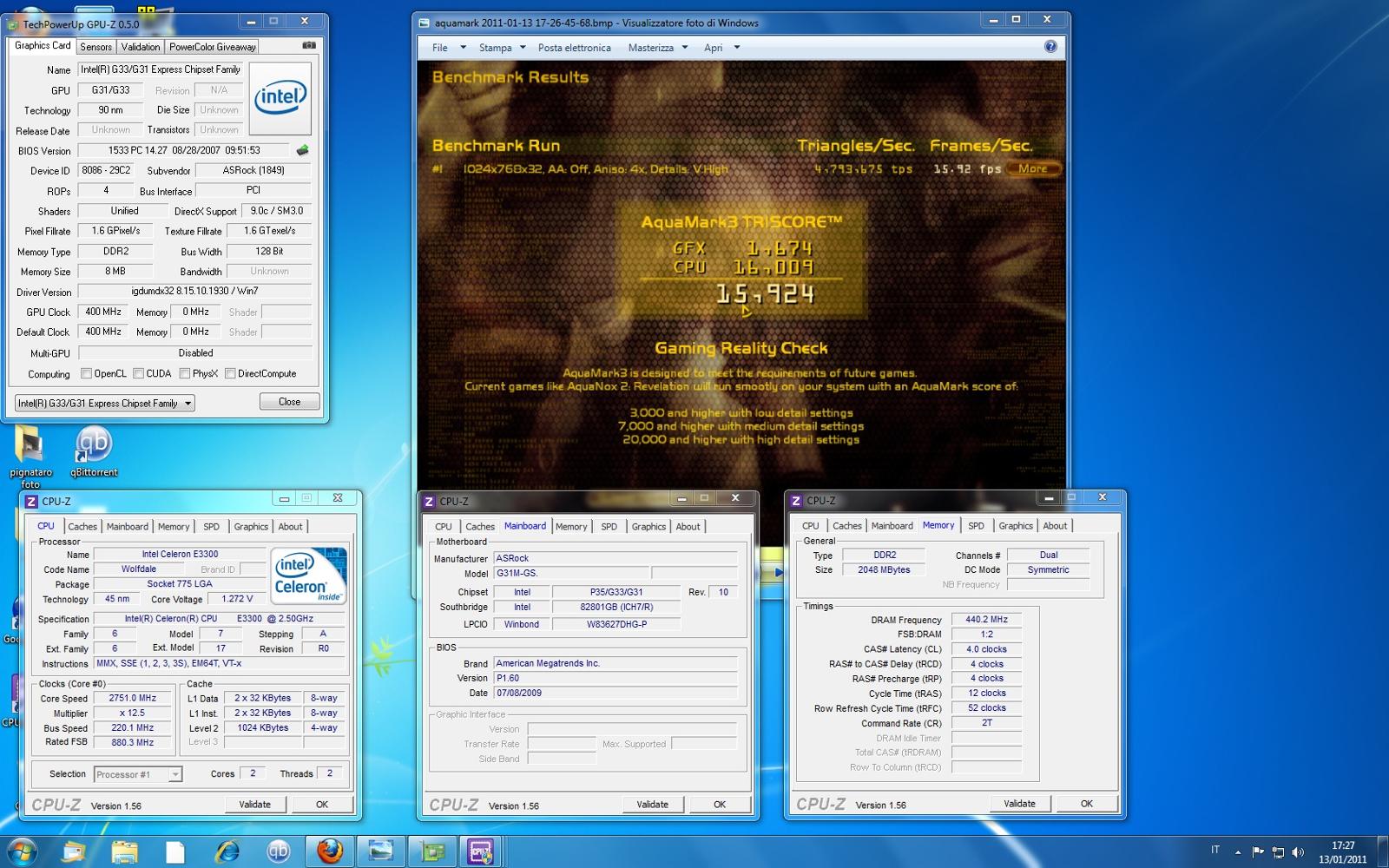Open the Apri dropdown menu
This screenshot has width=1389, height=868.
point(721,48)
